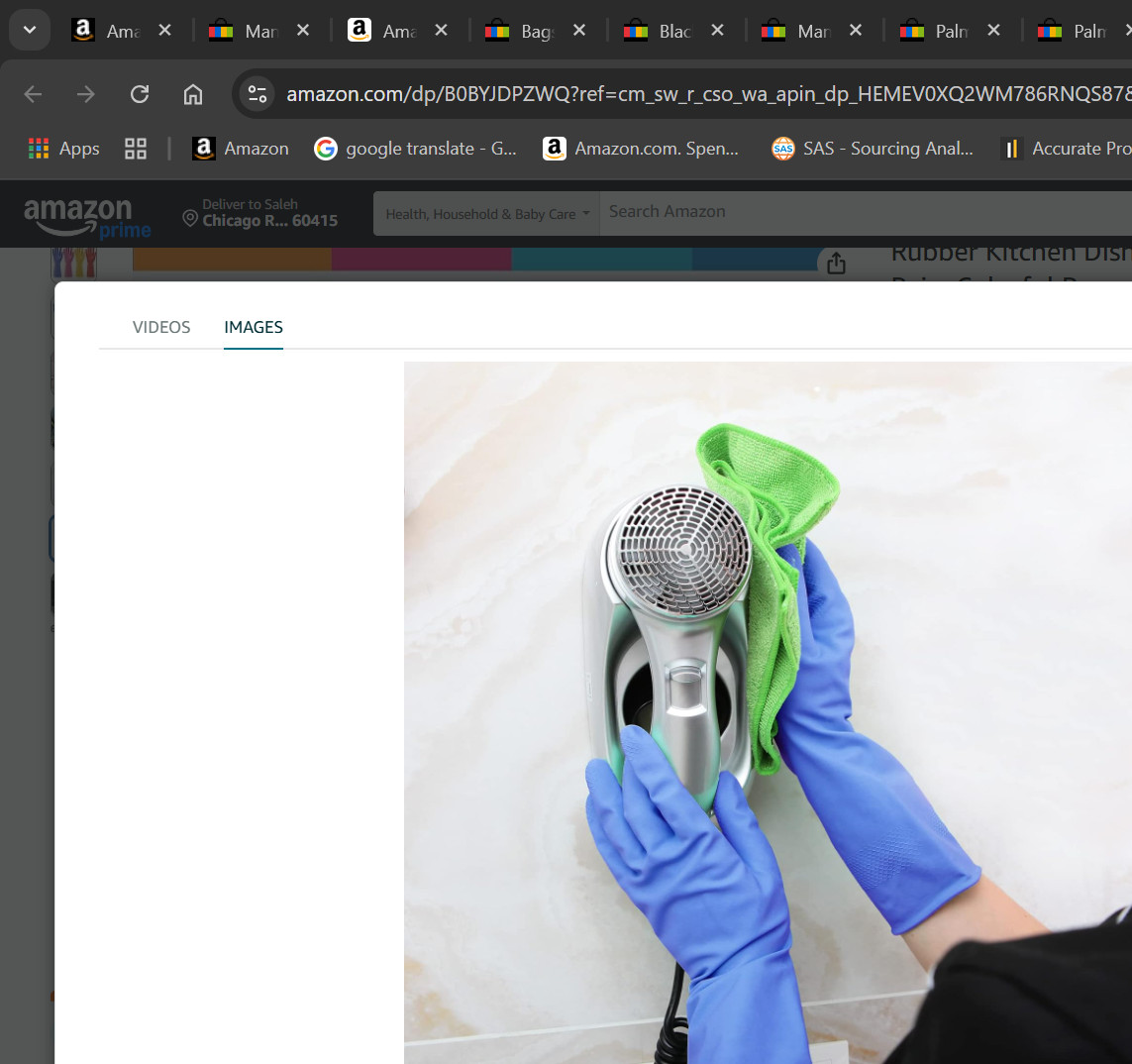View site information icon in address bar
The width and height of the screenshot is (1132, 1064).
pyautogui.click(x=257, y=94)
